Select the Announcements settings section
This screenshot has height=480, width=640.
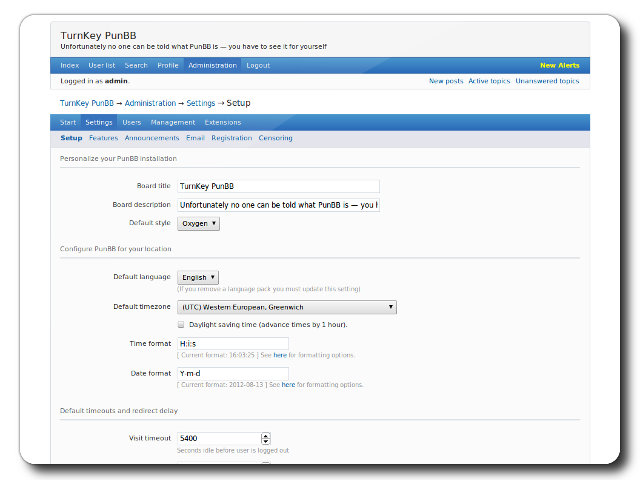[152, 138]
